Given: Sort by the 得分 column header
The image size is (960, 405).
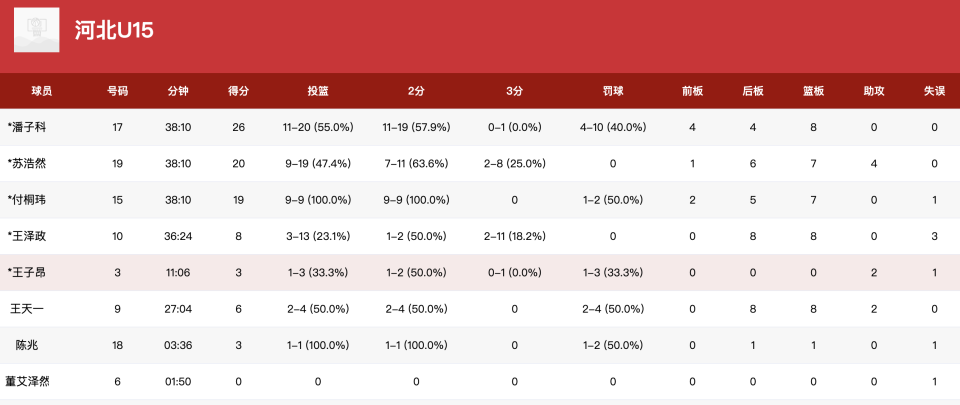Looking at the screenshot, I should [x=238, y=91].
